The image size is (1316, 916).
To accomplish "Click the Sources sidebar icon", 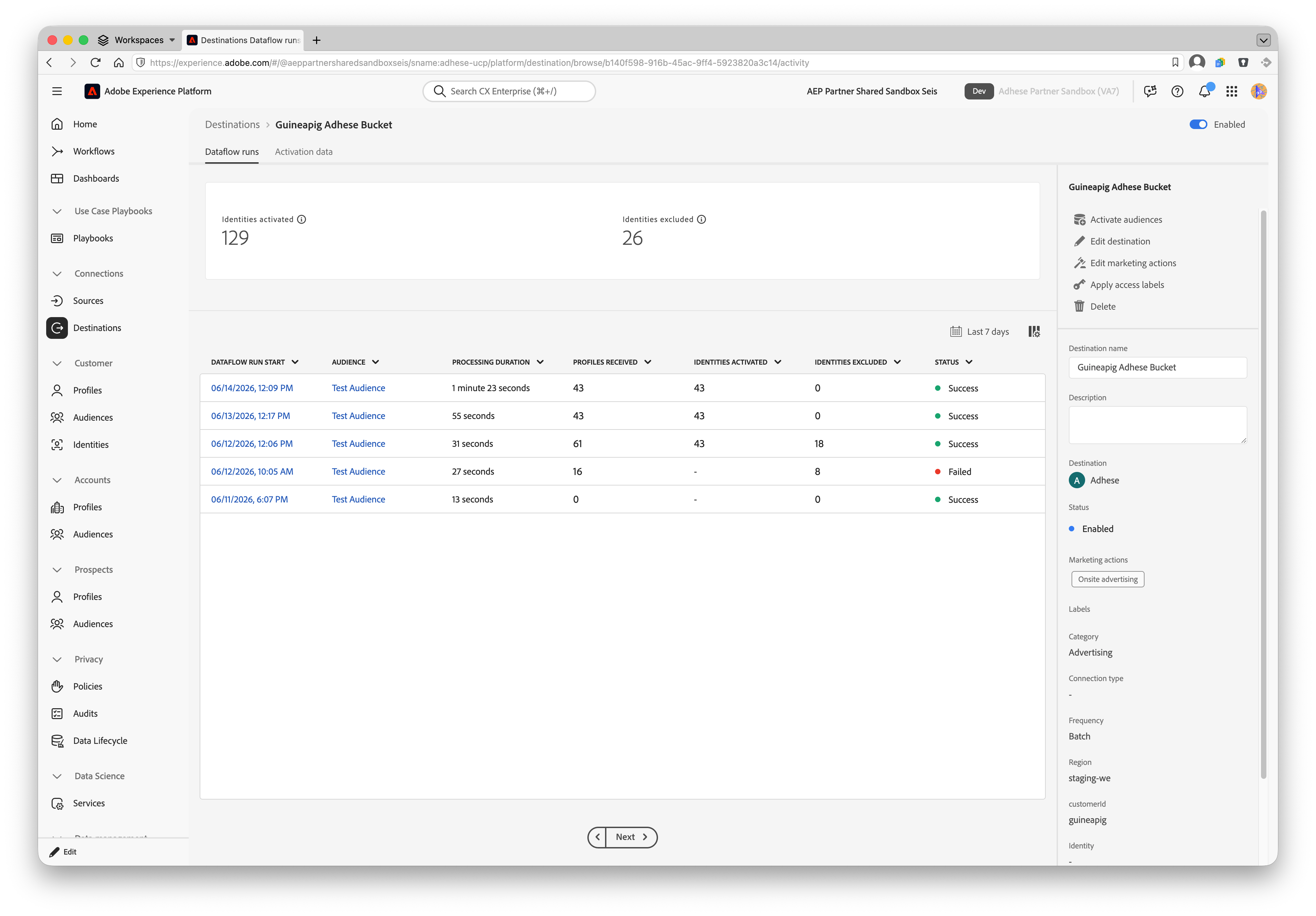I will (x=57, y=300).
